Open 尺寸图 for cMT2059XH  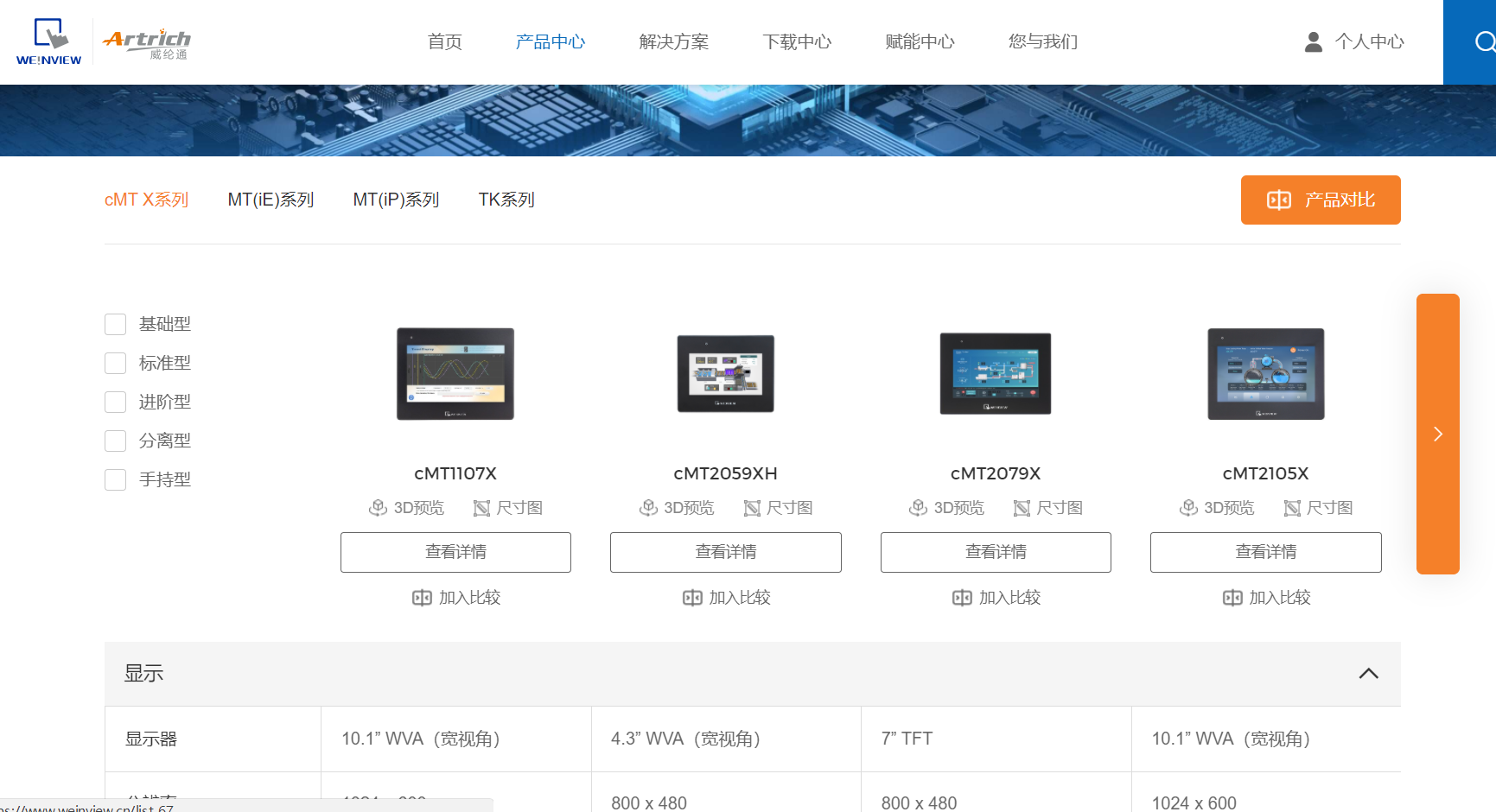click(x=778, y=508)
